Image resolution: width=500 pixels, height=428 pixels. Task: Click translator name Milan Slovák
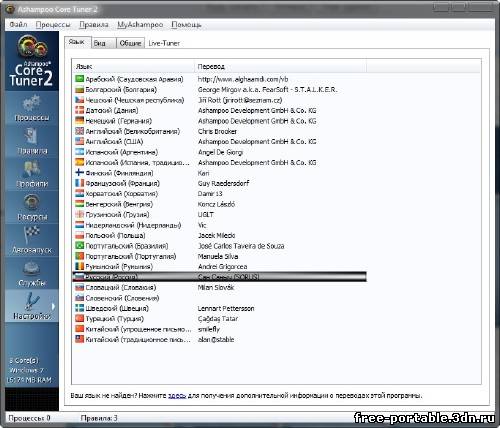pos(216,287)
